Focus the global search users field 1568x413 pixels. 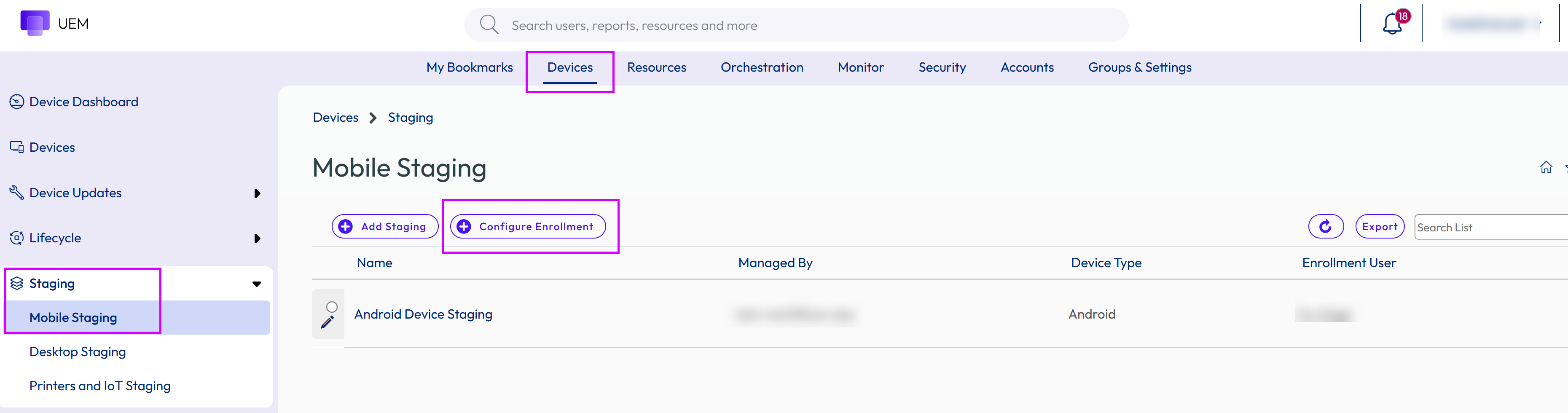796,25
